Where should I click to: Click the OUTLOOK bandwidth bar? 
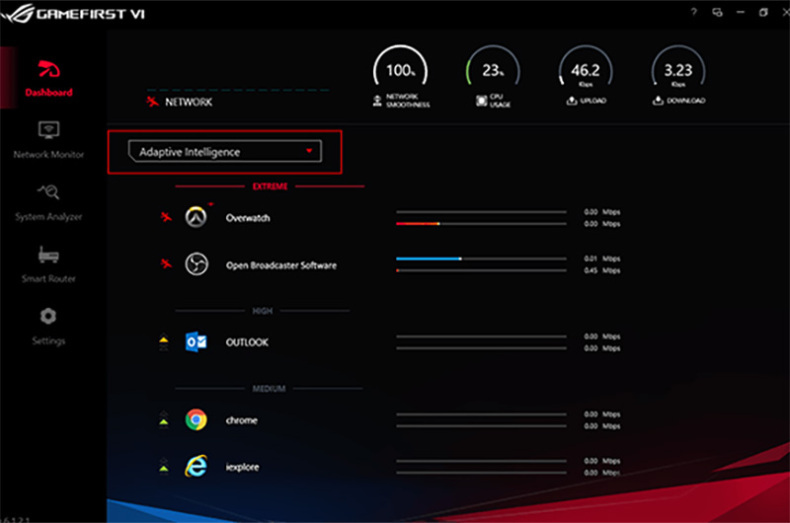tap(481, 342)
